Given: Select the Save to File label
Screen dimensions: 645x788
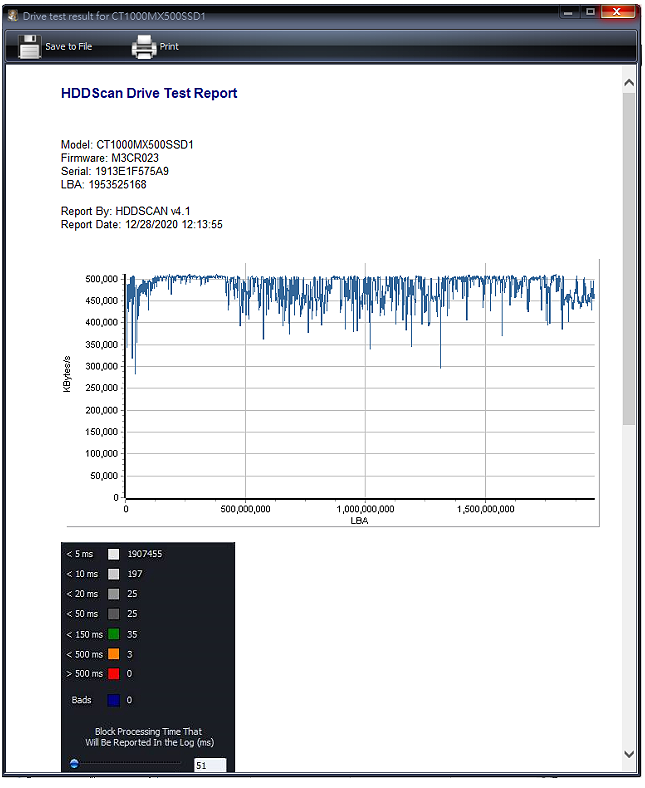Looking at the screenshot, I should click(x=68, y=47).
